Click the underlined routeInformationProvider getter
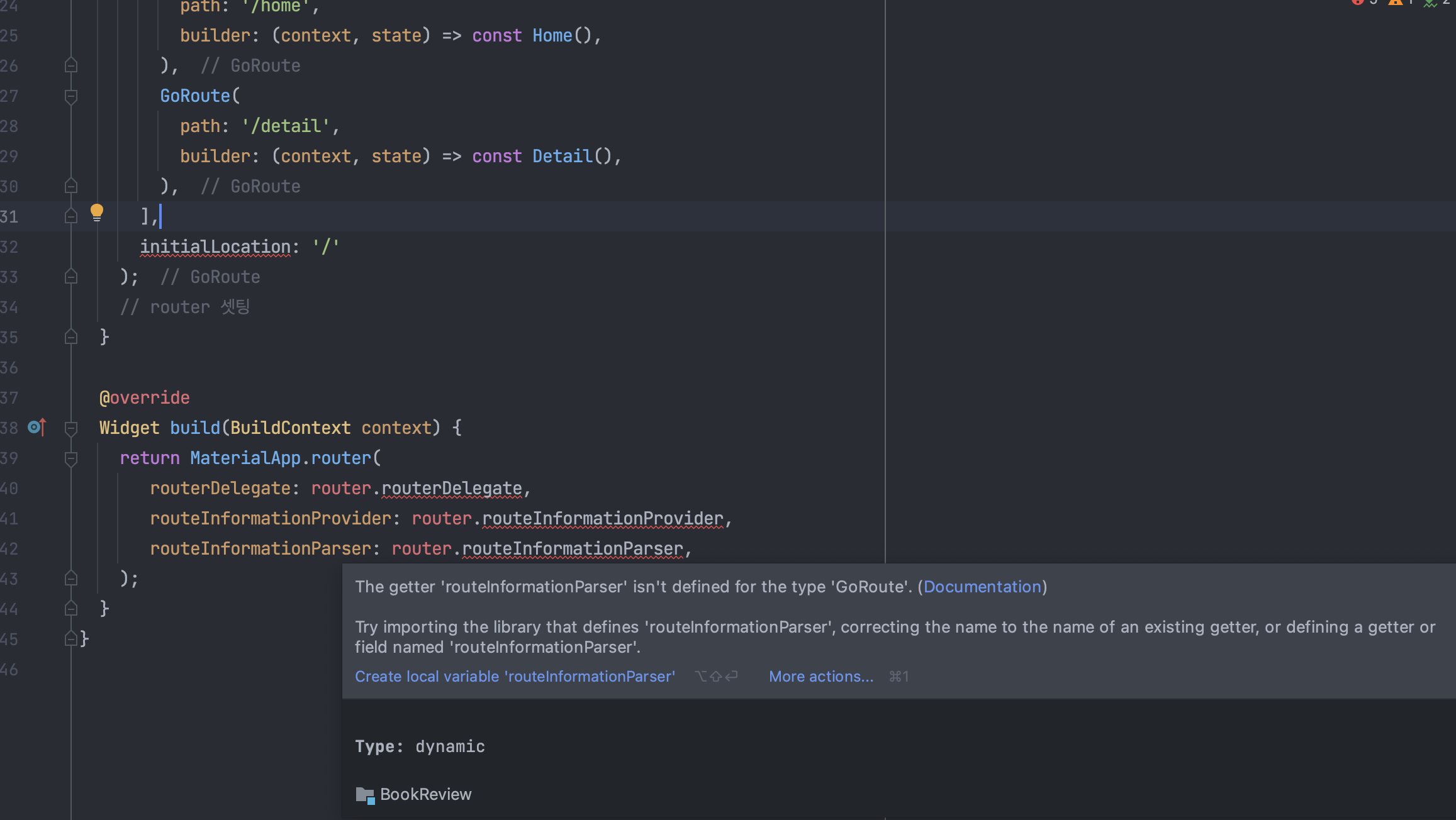Viewport: 1456px width, 820px height. (603, 518)
